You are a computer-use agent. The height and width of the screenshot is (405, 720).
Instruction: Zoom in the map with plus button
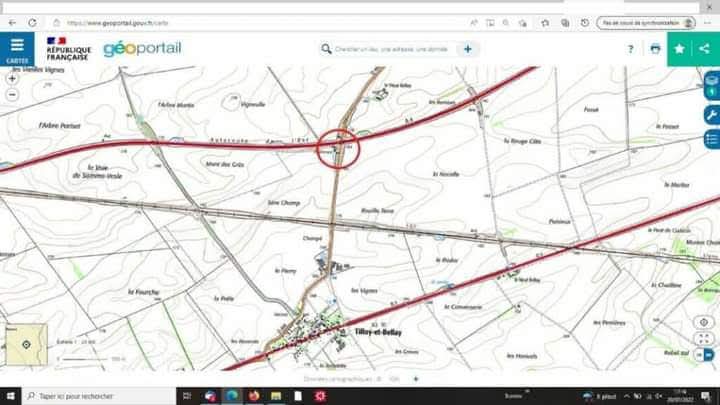coord(12,79)
